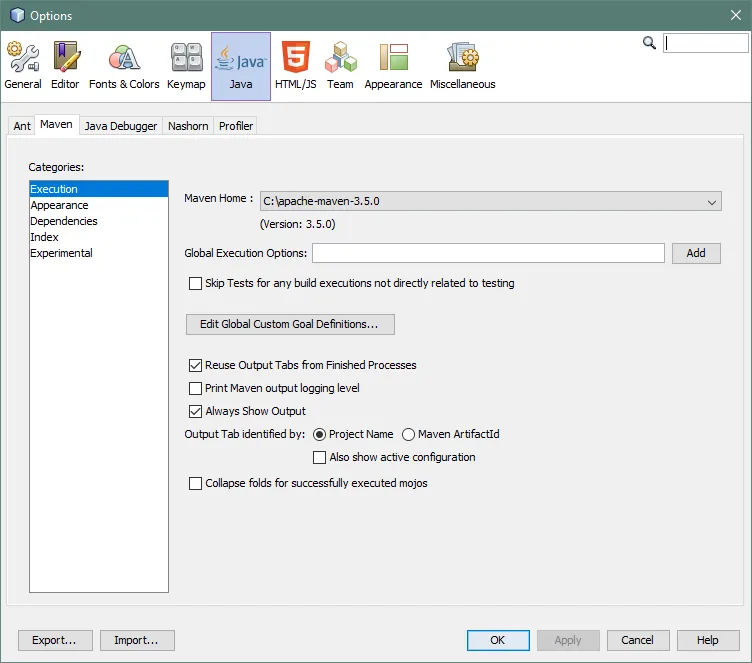Focus the options search field
This screenshot has height=663, width=752.
705,43
